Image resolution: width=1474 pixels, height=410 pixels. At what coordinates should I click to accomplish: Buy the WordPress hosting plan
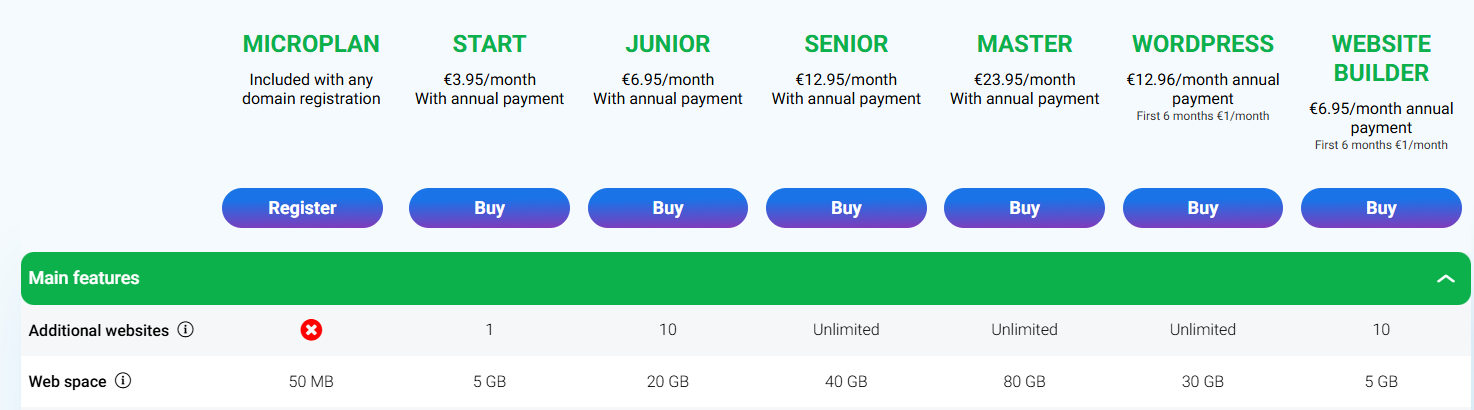click(1202, 208)
